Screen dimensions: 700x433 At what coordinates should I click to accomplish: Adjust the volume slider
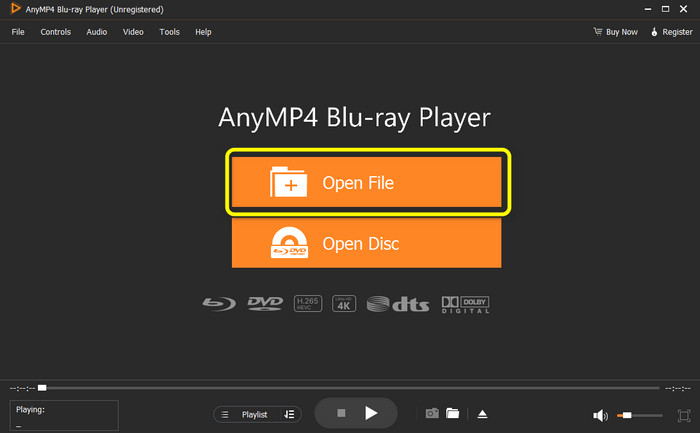pos(640,416)
